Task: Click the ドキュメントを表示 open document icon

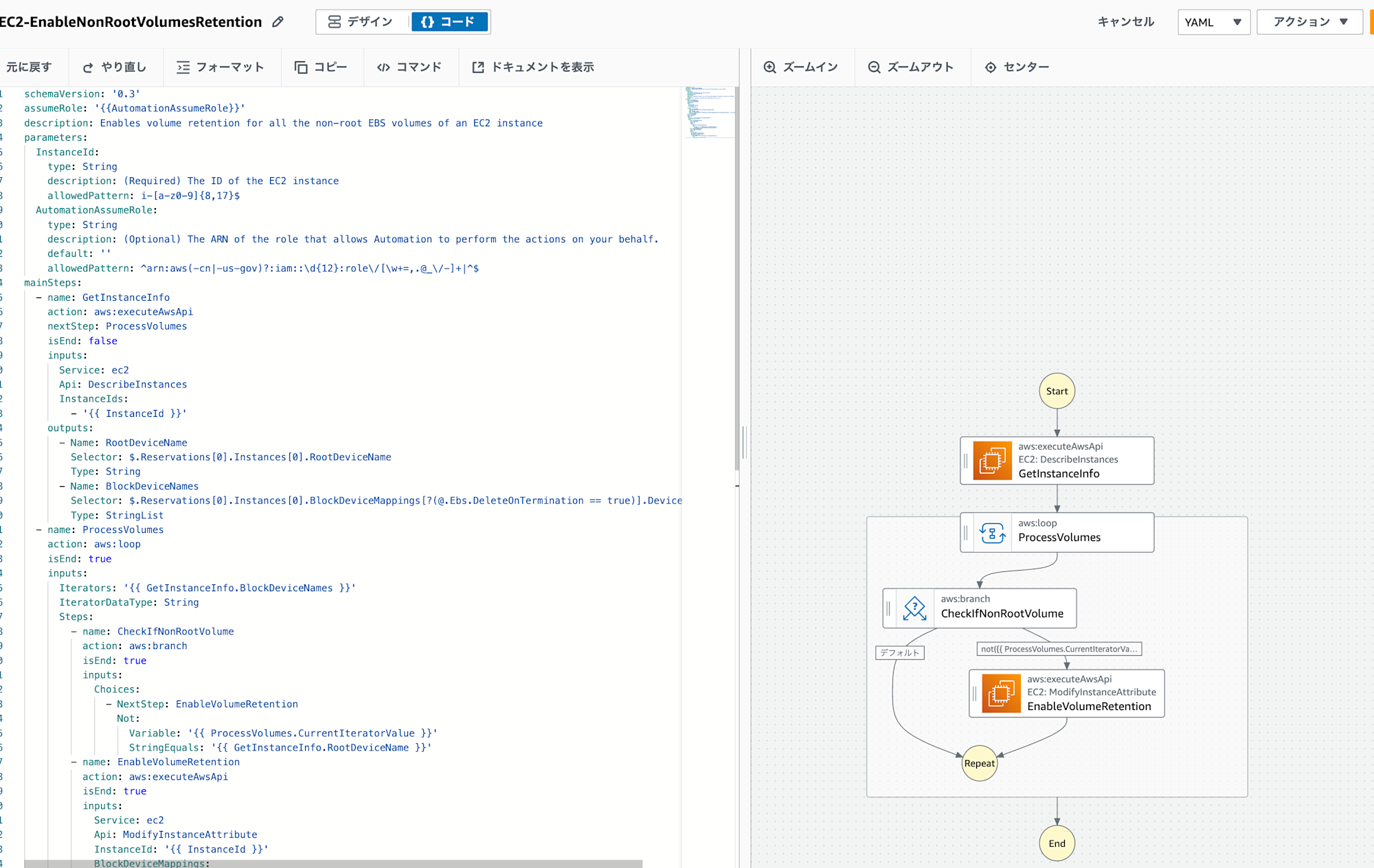Action: coord(478,67)
